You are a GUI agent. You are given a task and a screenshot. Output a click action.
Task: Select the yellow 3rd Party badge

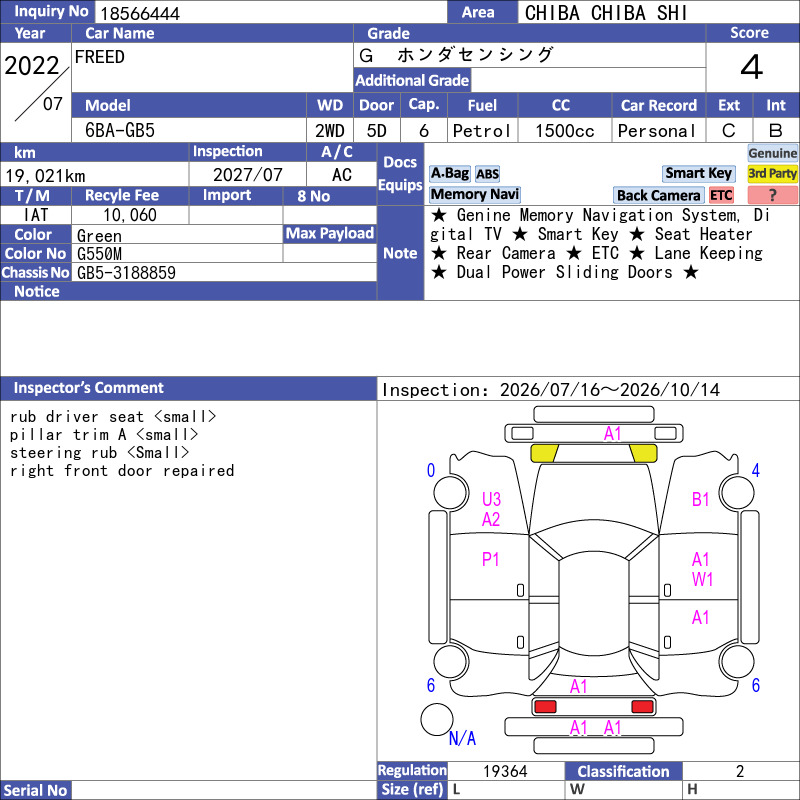point(772,173)
